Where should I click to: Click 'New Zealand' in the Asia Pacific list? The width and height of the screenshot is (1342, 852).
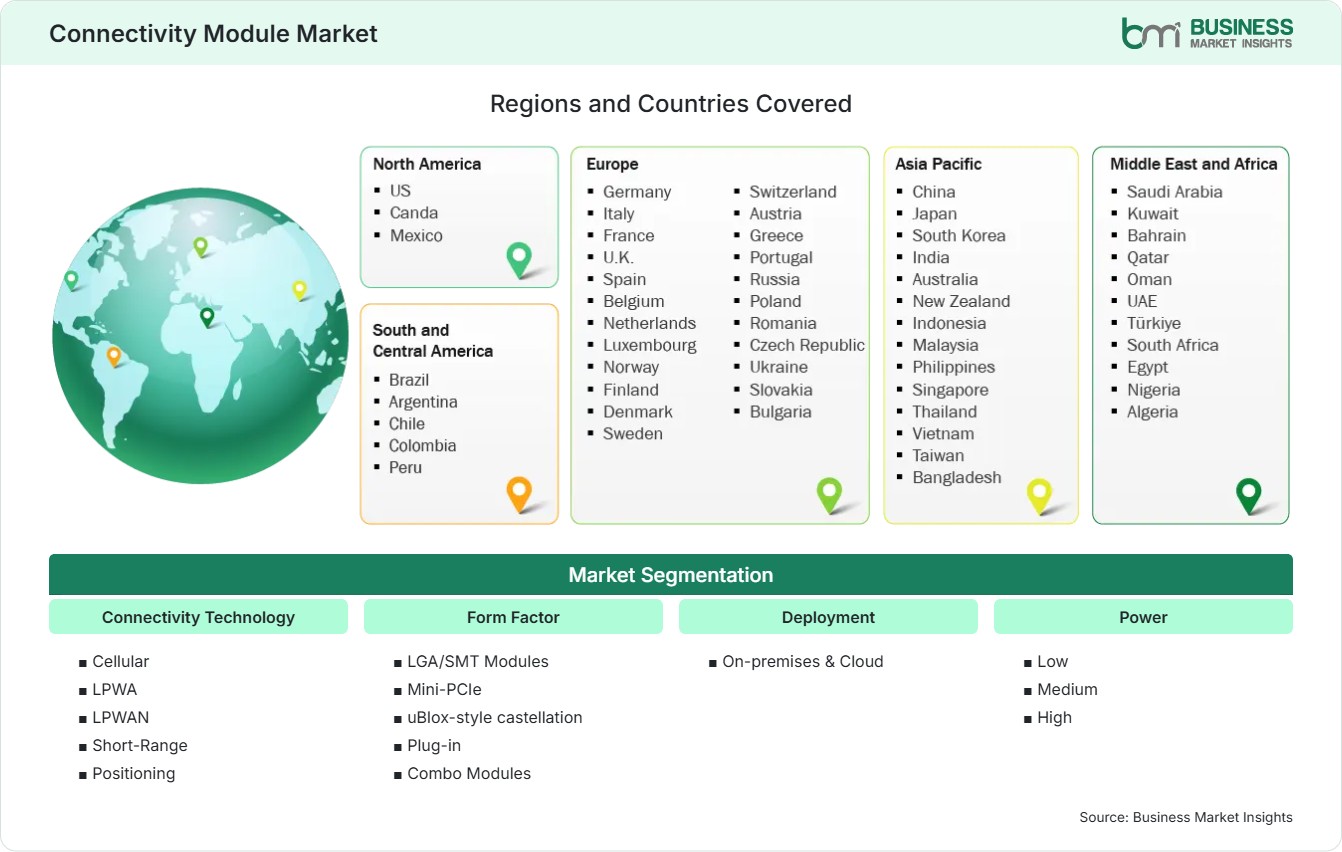961,302
